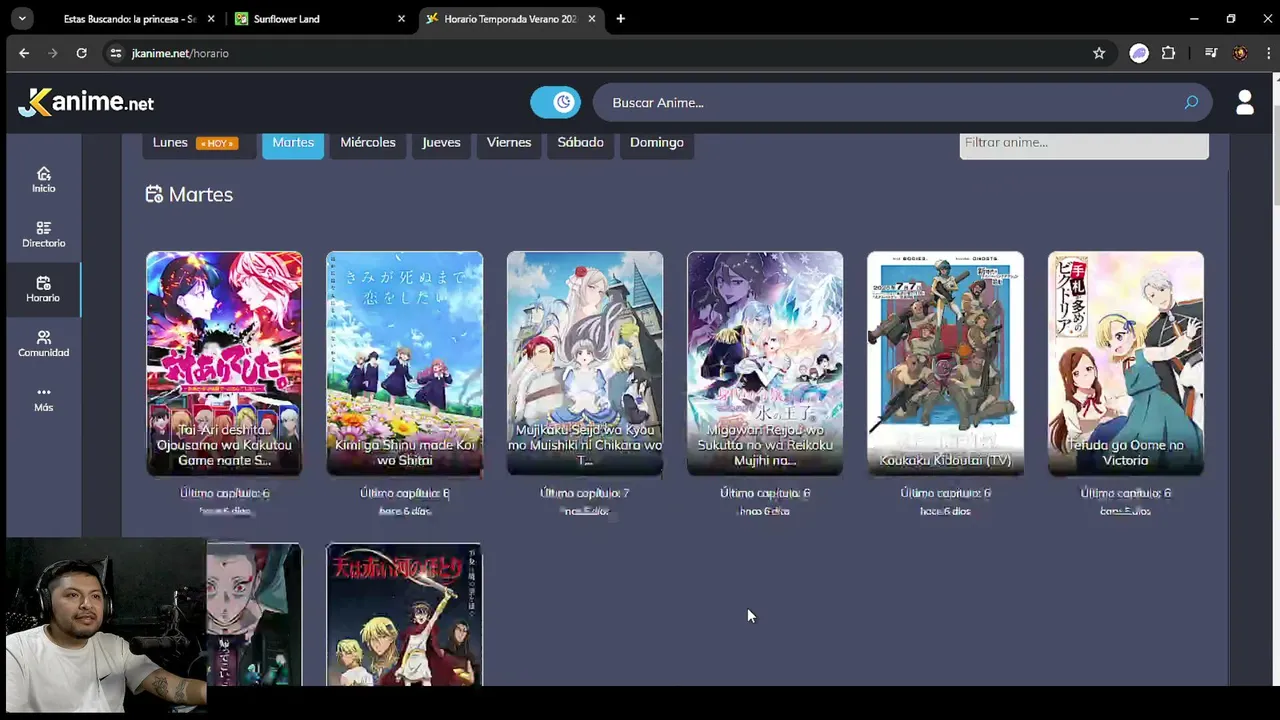Image resolution: width=1280 pixels, height=720 pixels.
Task: Open the Directorio sidebar icon
Action: point(43,234)
